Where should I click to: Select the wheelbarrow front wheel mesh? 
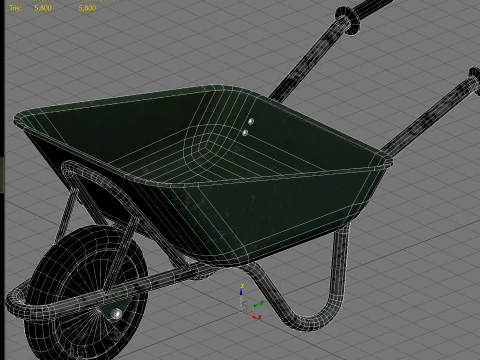[x=85, y=293]
